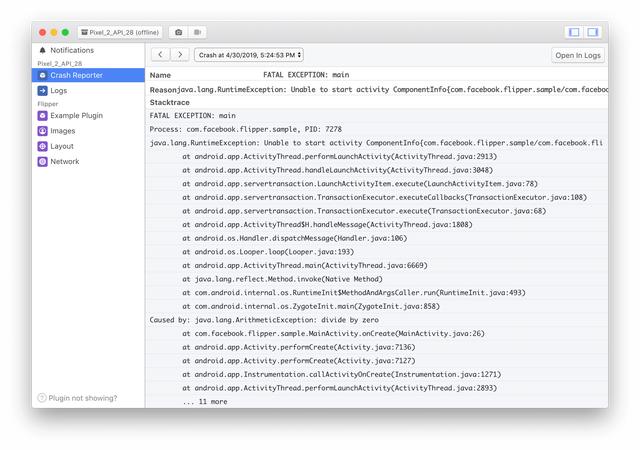Select the Layout label in sidebar
Screen dimensions: 640x450
(x=62, y=146)
